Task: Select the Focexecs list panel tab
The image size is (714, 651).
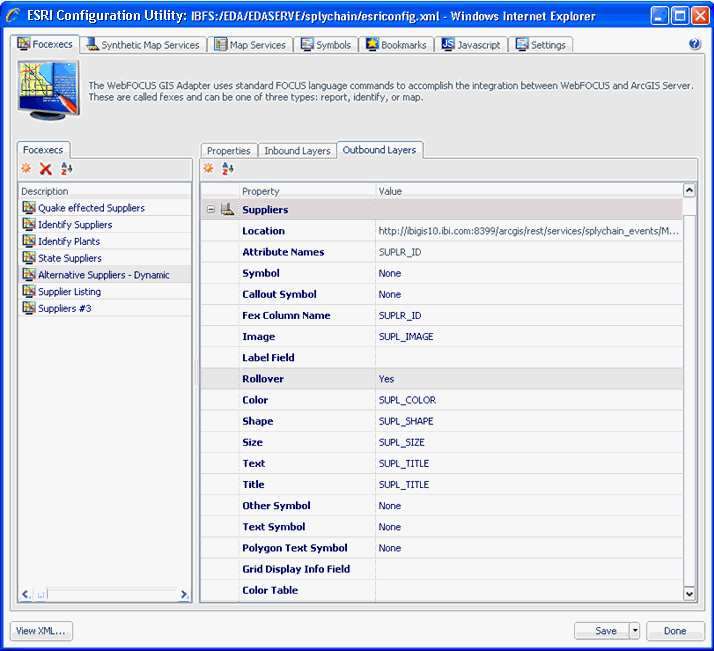Action: (x=43, y=150)
